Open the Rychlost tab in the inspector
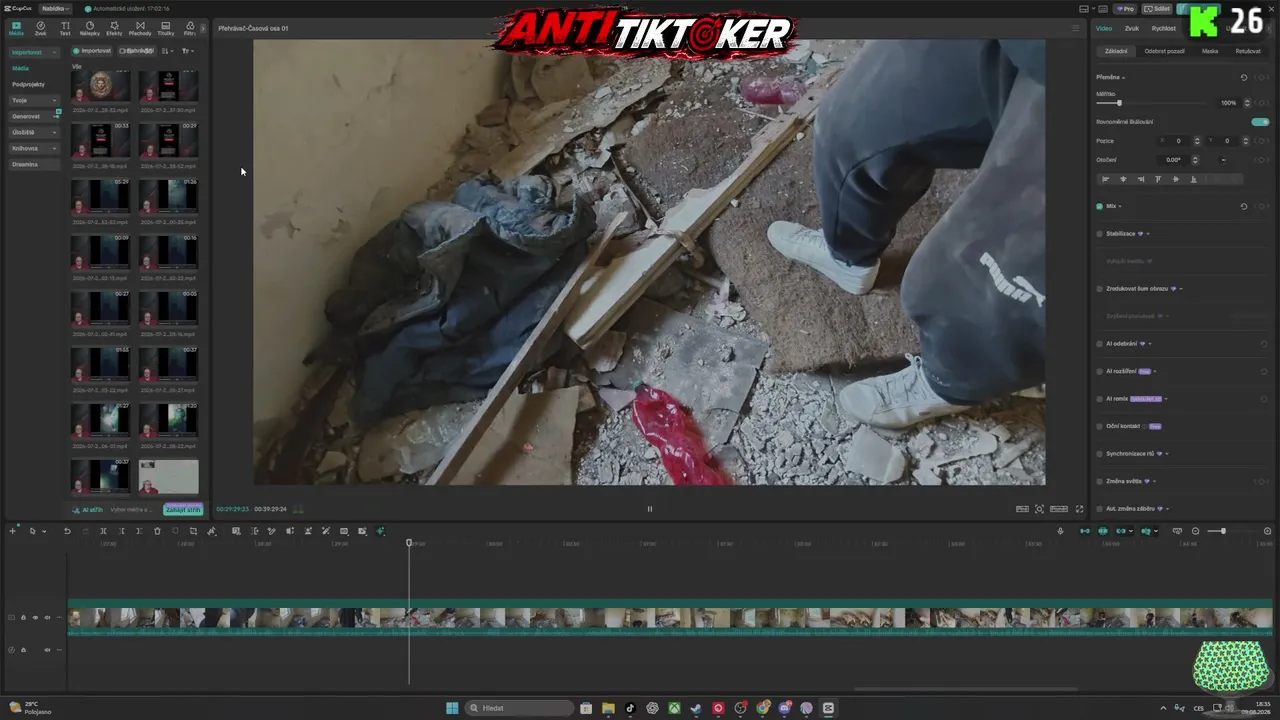Image resolution: width=1280 pixels, height=720 pixels. coord(1163,28)
